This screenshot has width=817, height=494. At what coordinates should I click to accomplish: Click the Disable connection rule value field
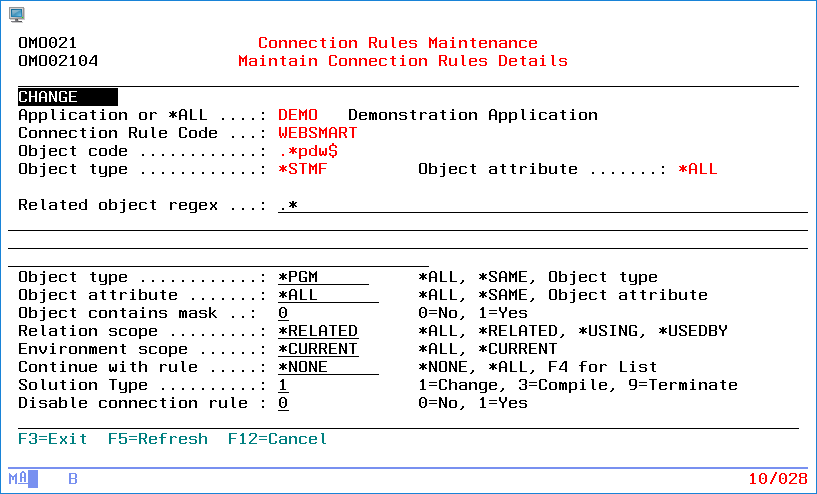(284, 403)
